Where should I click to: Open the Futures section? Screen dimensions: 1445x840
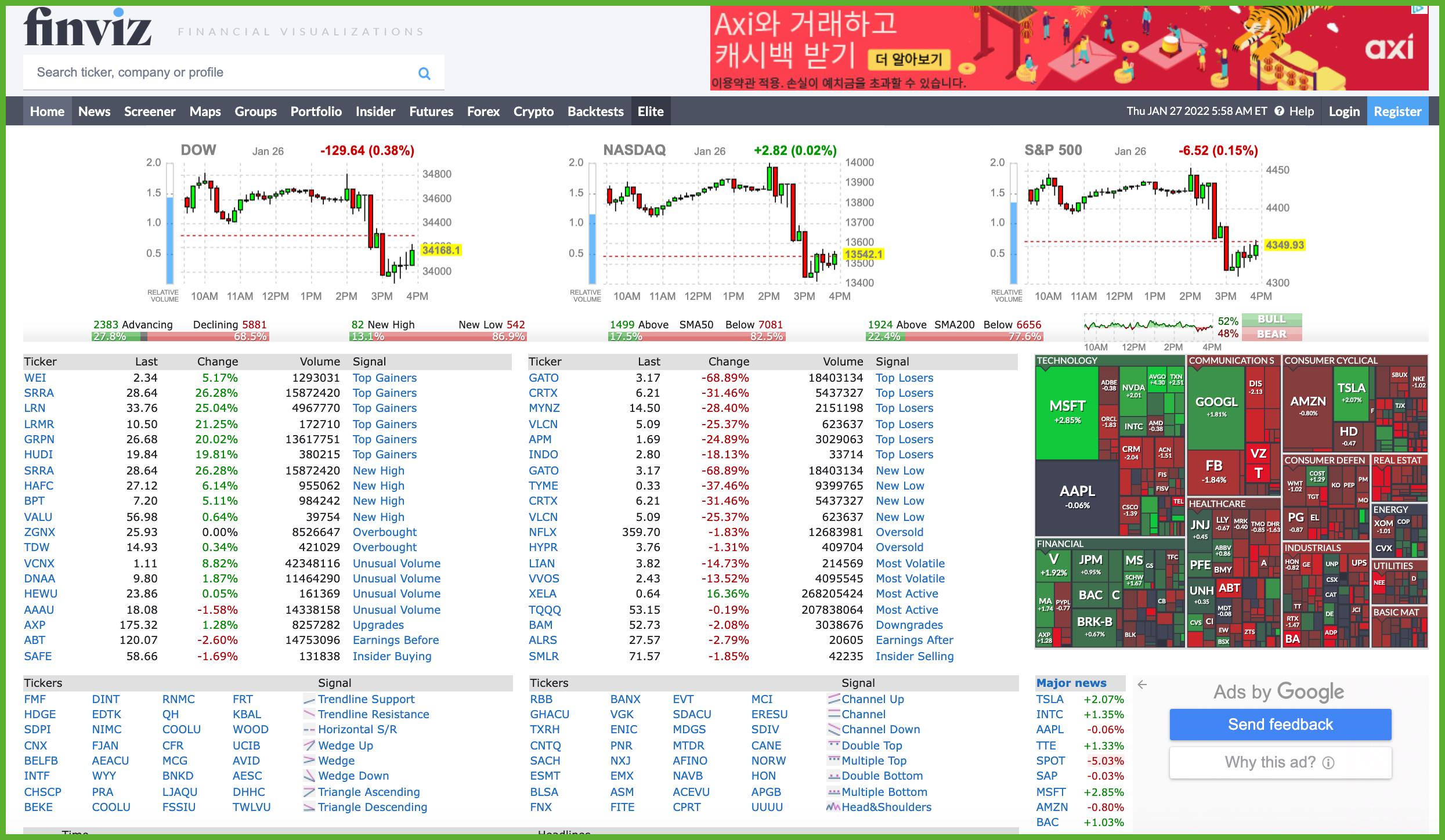[431, 111]
